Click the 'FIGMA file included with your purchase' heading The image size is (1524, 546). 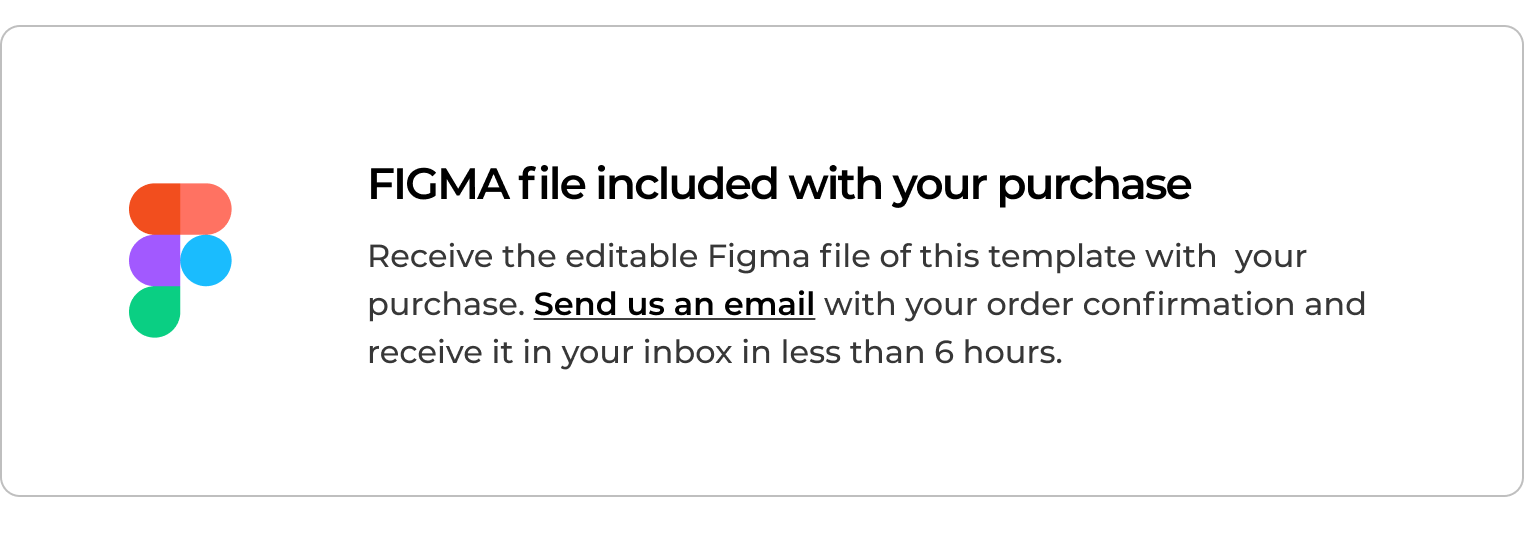pos(779,185)
